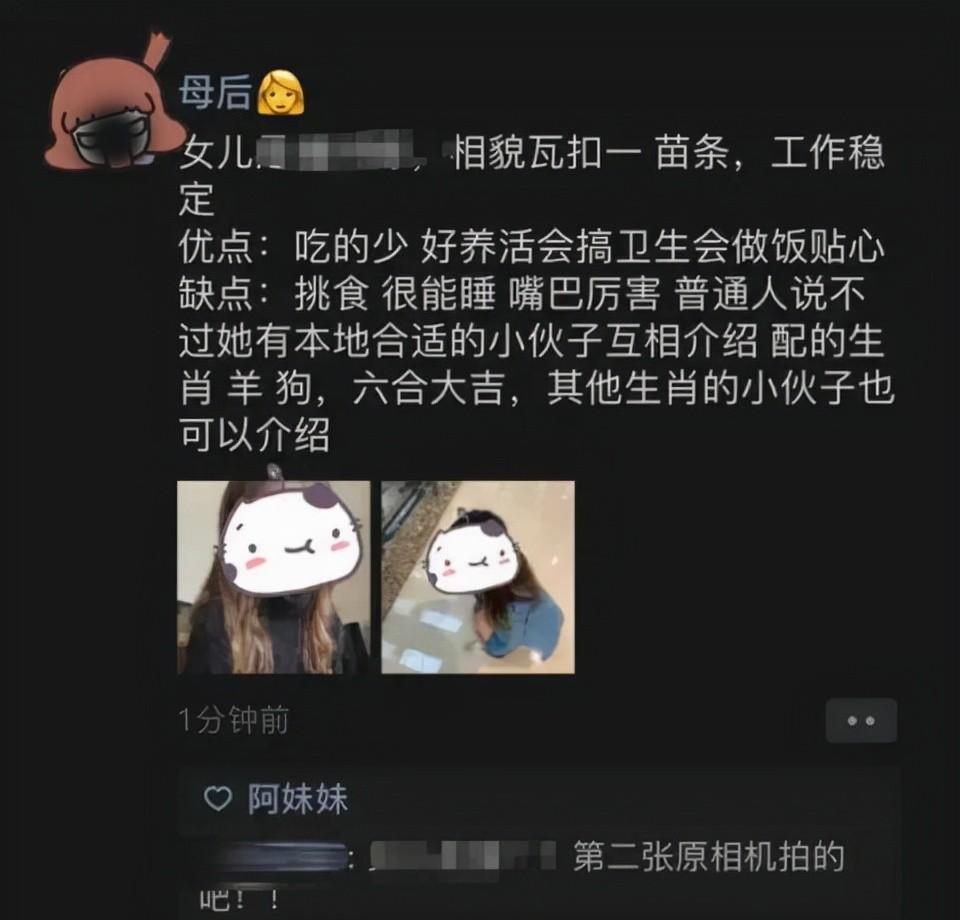Click the 缺点 line of the post
960x920 pixels.
click(522, 294)
